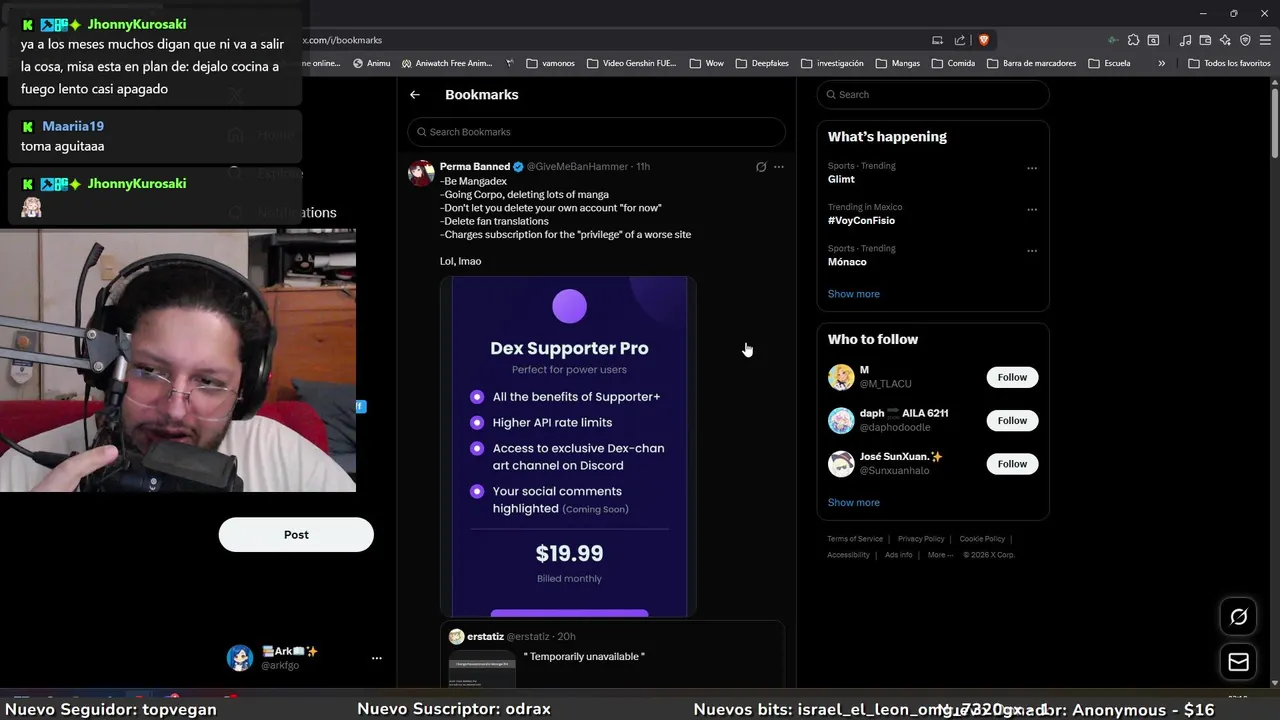
Task: Open the music playlist note icon
Action: (x=1186, y=40)
